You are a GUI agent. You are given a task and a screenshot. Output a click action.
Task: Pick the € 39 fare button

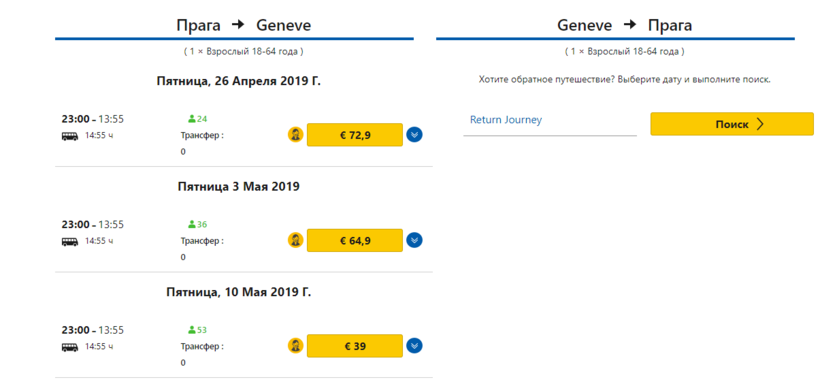(355, 346)
